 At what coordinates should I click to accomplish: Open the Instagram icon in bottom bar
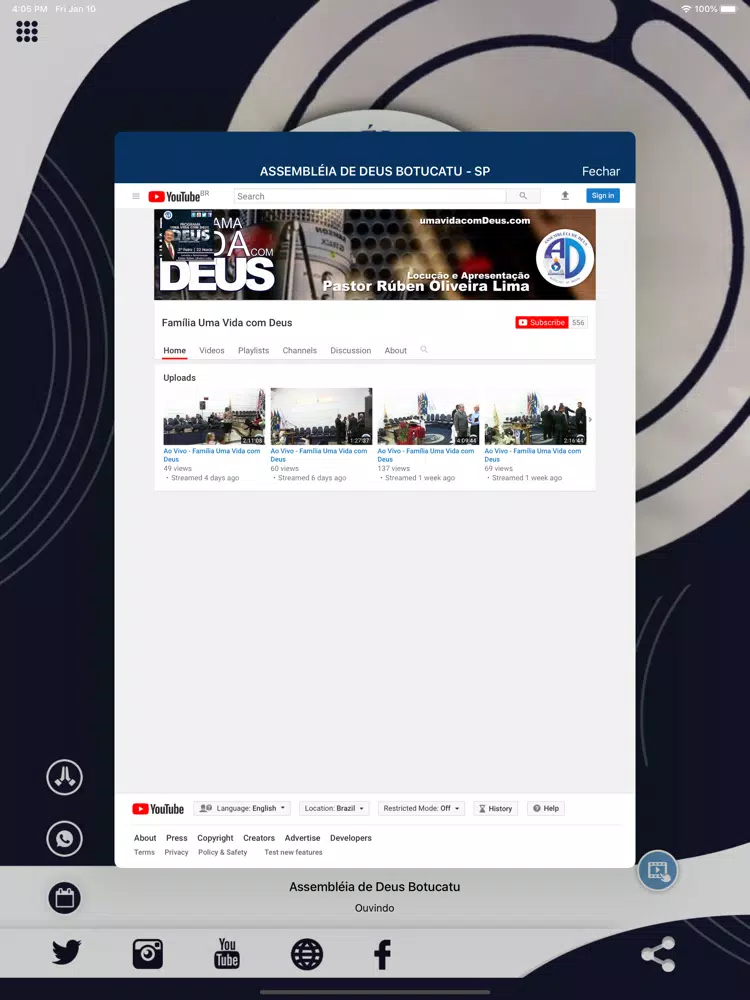(148, 954)
